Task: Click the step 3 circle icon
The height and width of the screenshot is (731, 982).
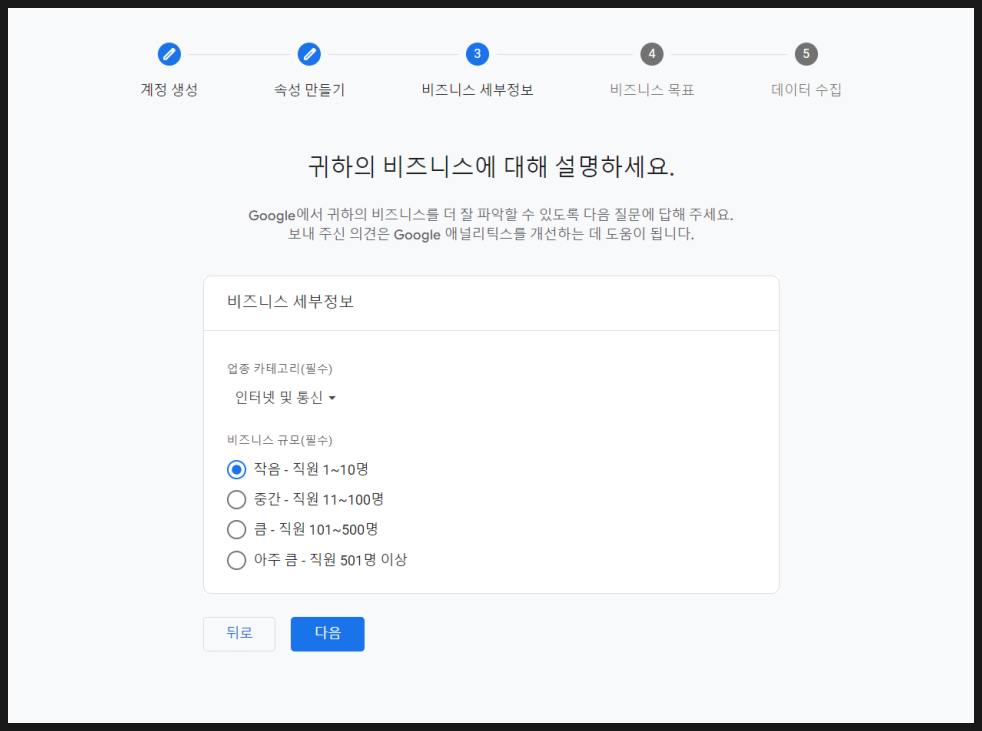Action: coord(477,54)
